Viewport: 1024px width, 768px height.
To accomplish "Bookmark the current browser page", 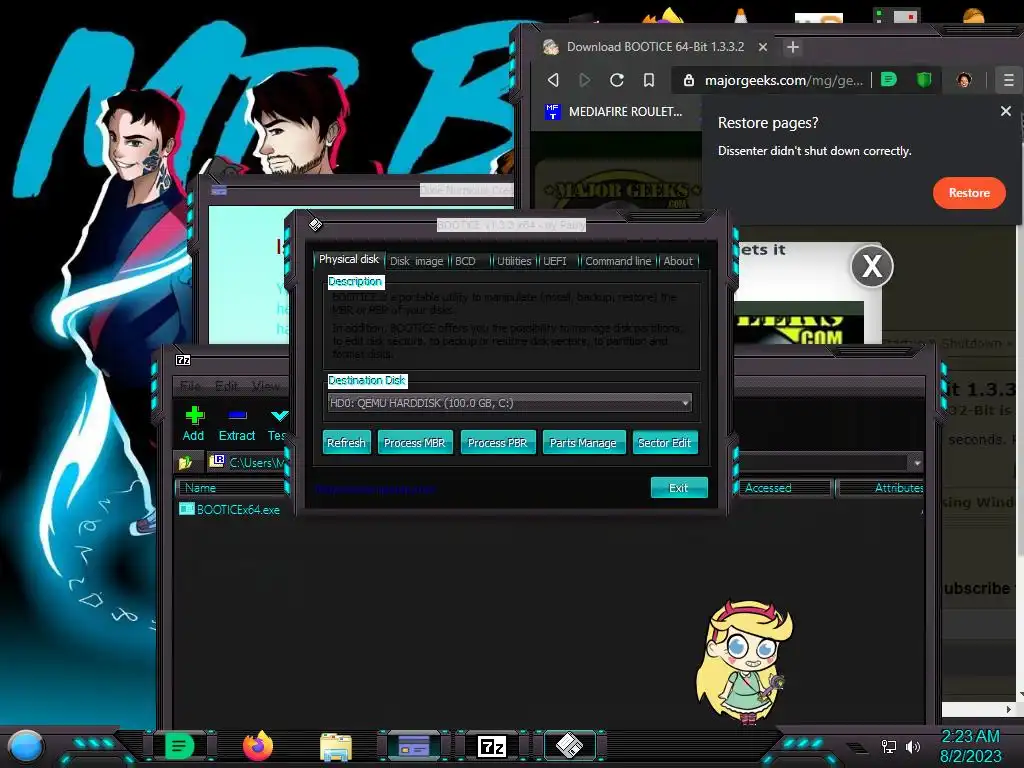I will [648, 80].
